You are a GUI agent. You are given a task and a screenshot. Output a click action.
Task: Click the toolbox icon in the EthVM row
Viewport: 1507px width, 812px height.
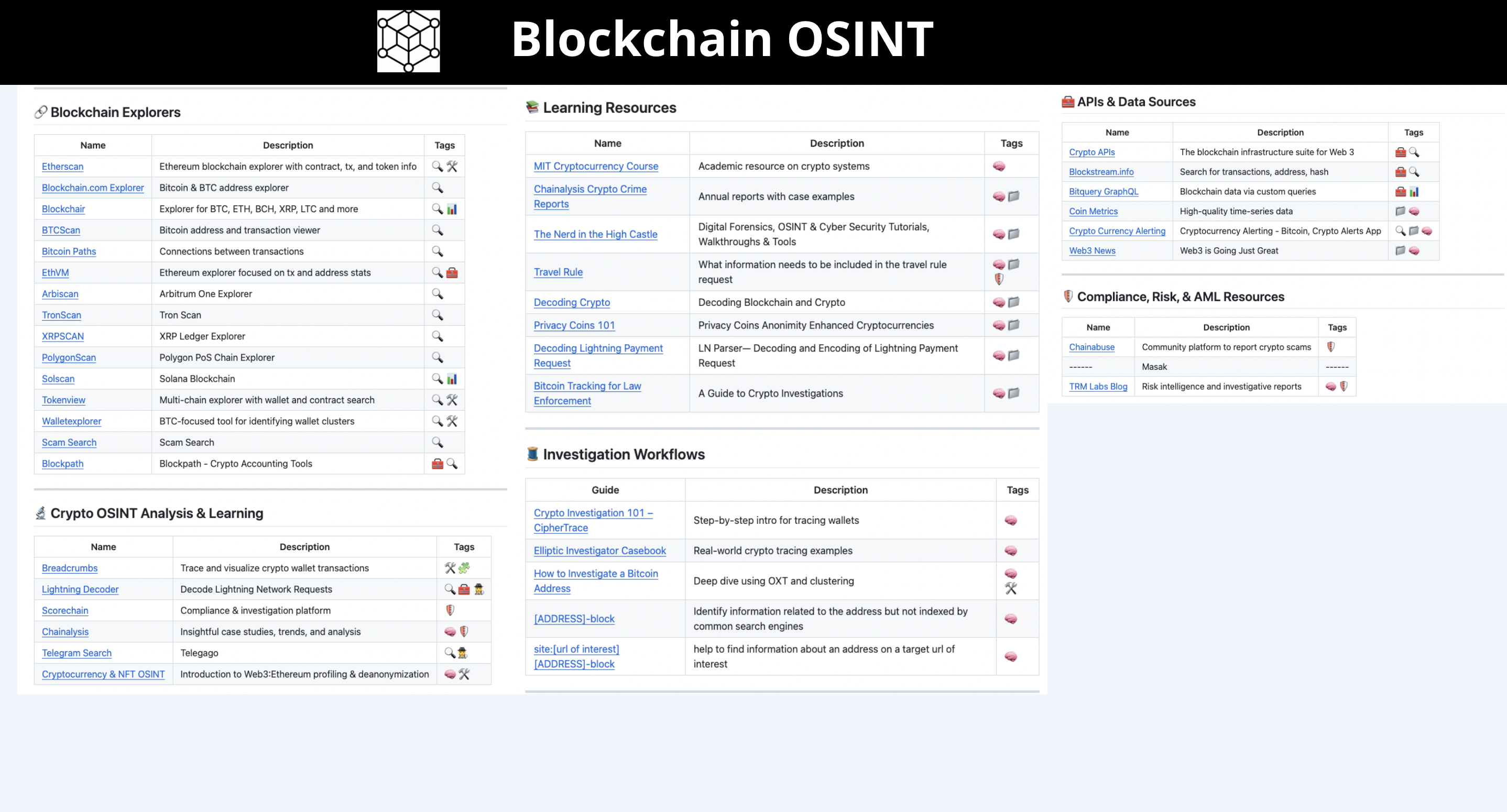click(452, 272)
